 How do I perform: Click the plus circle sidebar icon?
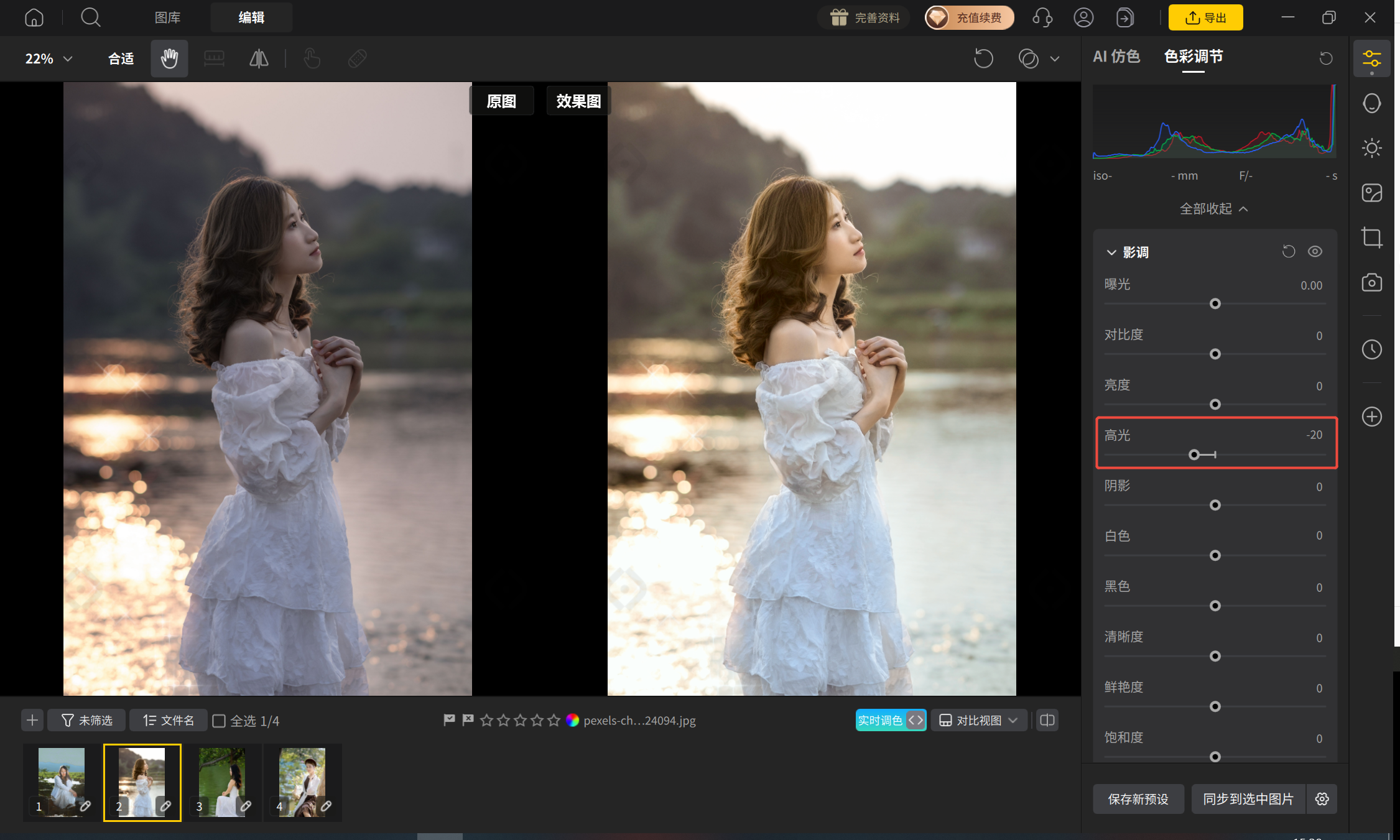click(1372, 417)
